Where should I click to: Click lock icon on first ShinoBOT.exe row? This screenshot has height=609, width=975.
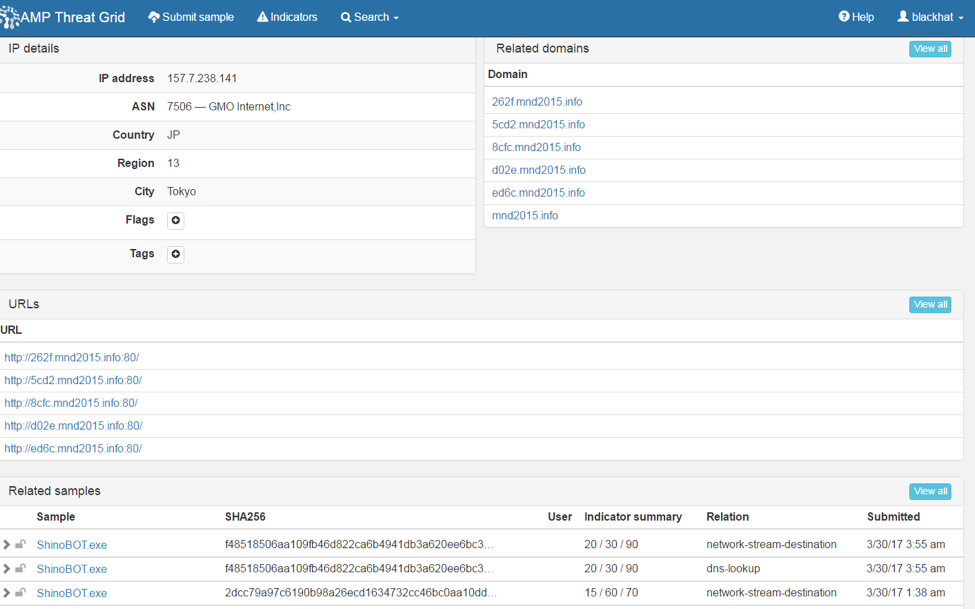pos(21,545)
